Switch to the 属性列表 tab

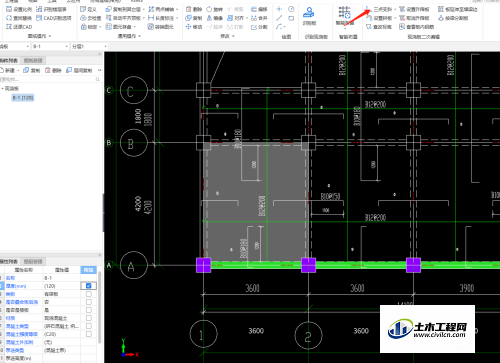tap(9, 262)
